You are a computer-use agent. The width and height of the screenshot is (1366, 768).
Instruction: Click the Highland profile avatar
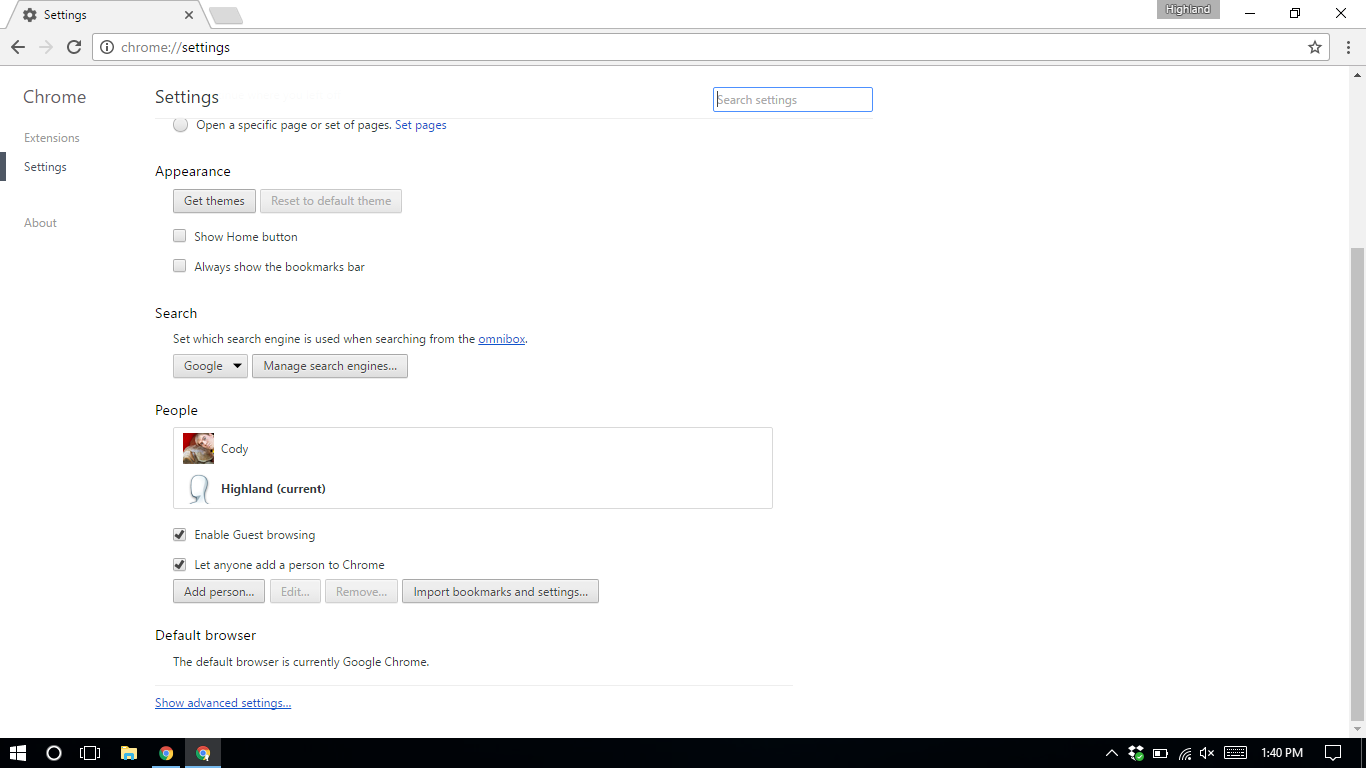(x=198, y=489)
